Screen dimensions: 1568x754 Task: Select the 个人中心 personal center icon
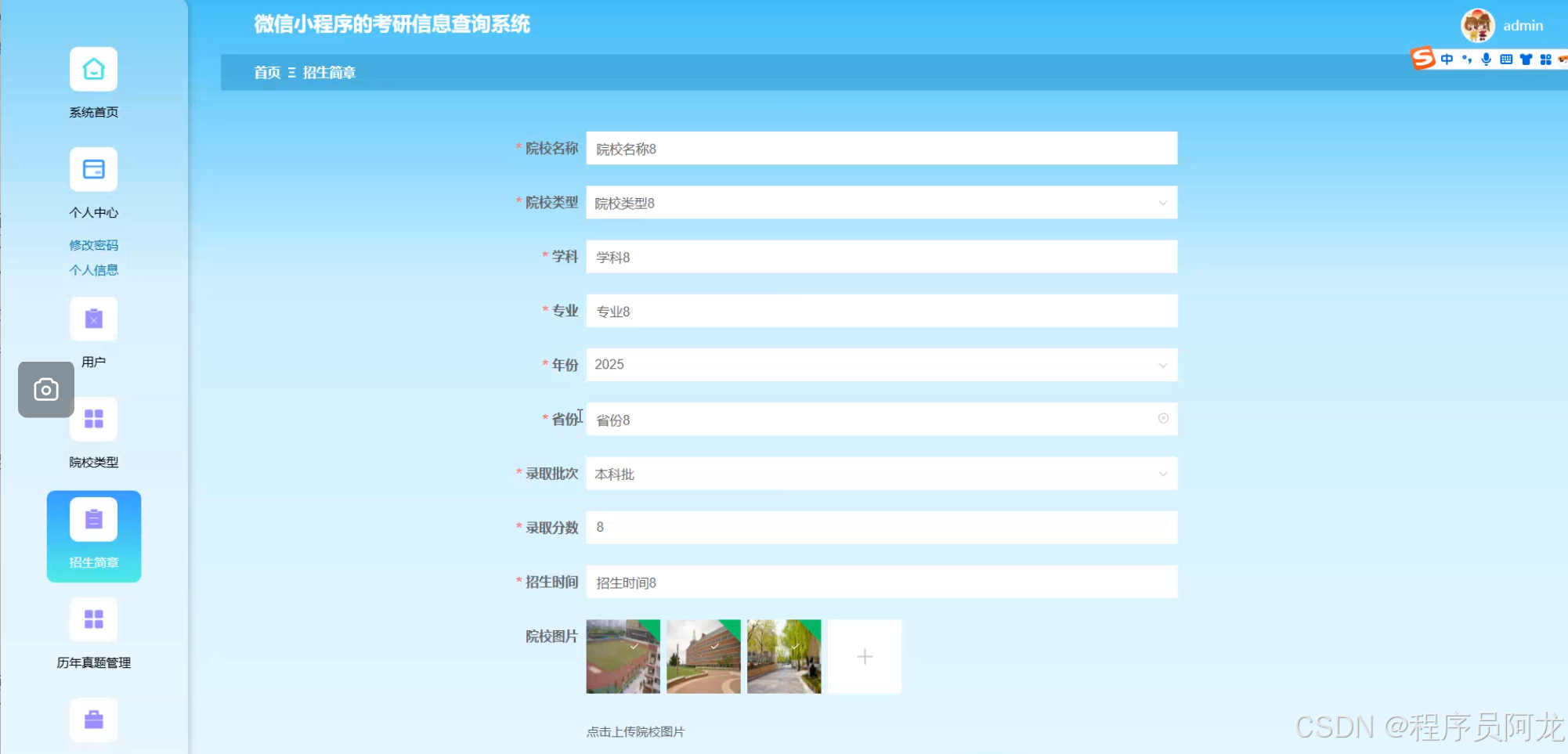tap(93, 169)
